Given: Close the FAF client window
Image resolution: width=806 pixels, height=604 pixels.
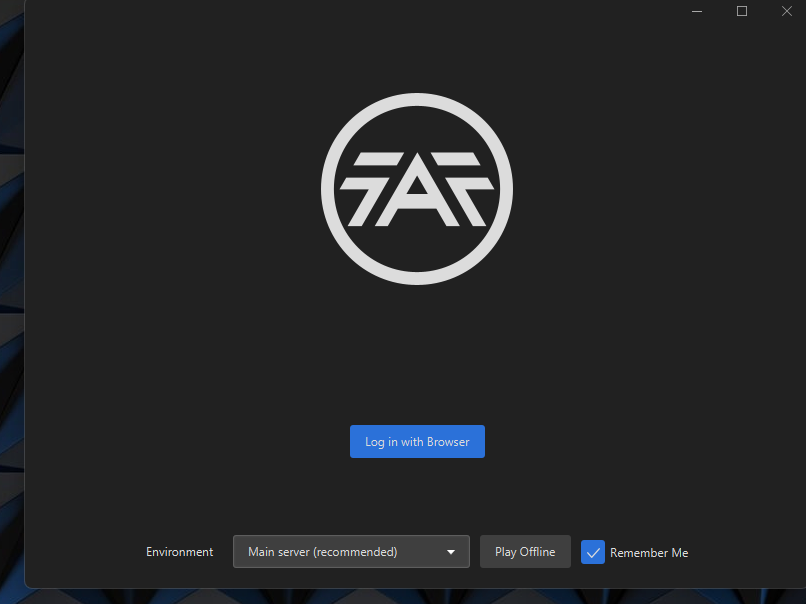Looking at the screenshot, I should [786, 11].
